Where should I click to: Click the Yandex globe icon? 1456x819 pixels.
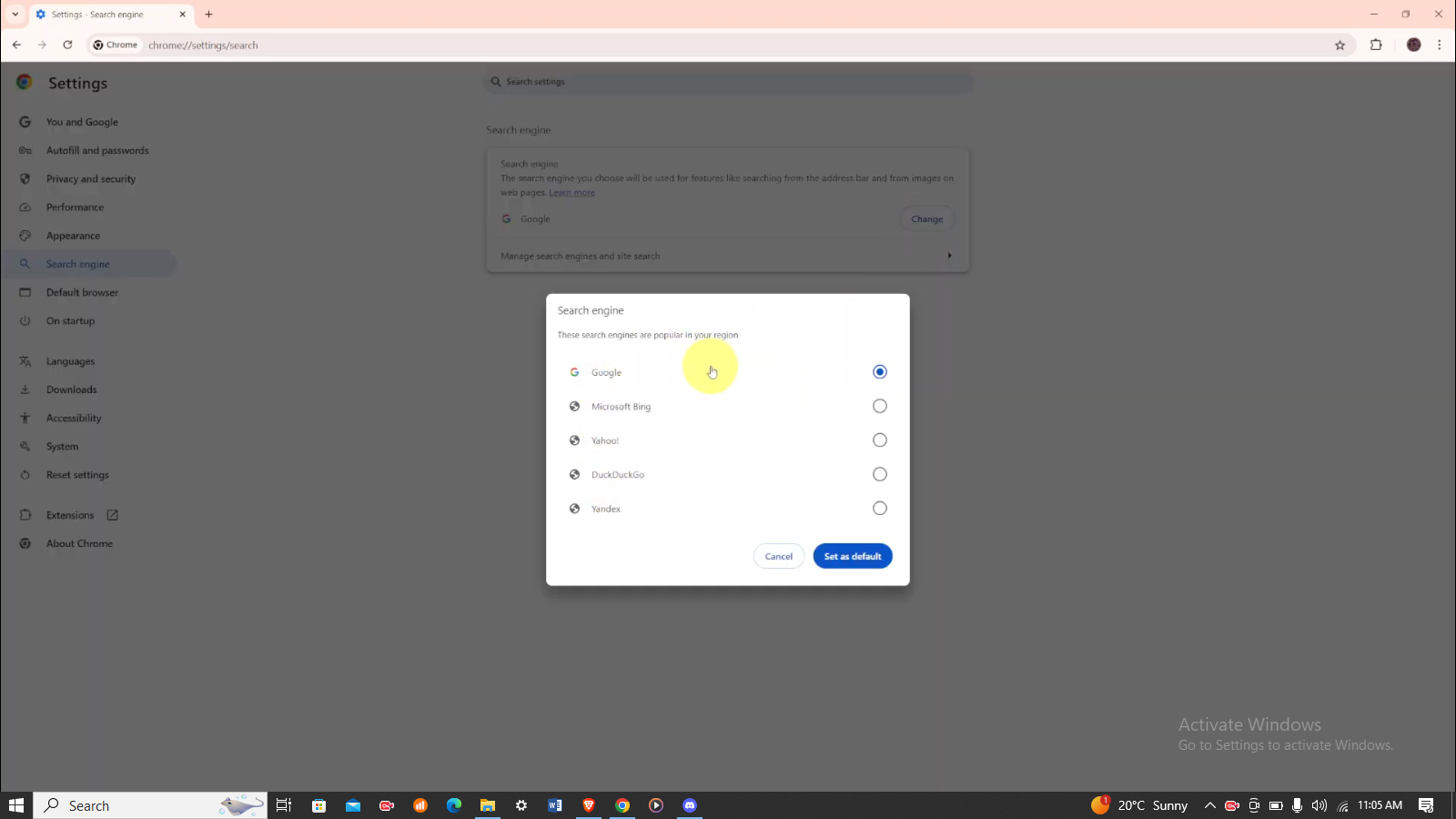(574, 509)
